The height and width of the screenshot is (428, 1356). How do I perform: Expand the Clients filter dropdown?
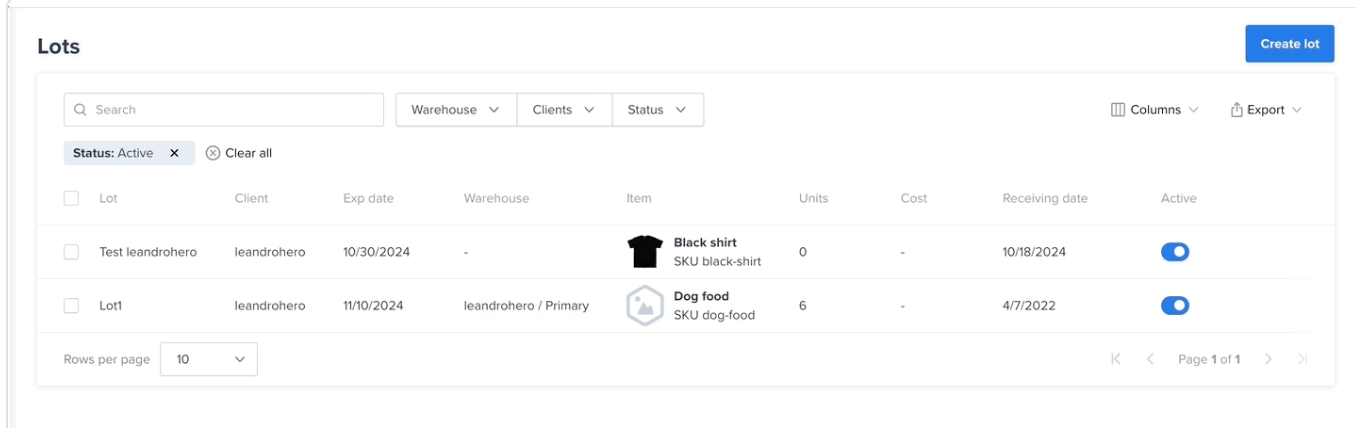pos(564,110)
